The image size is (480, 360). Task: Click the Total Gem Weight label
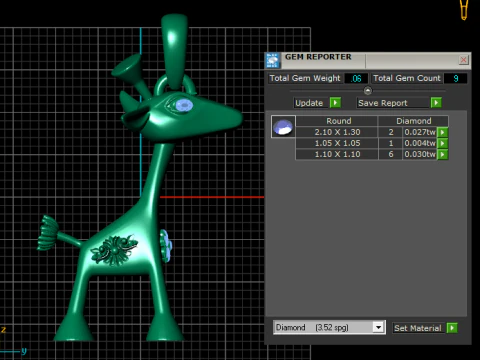(305, 78)
